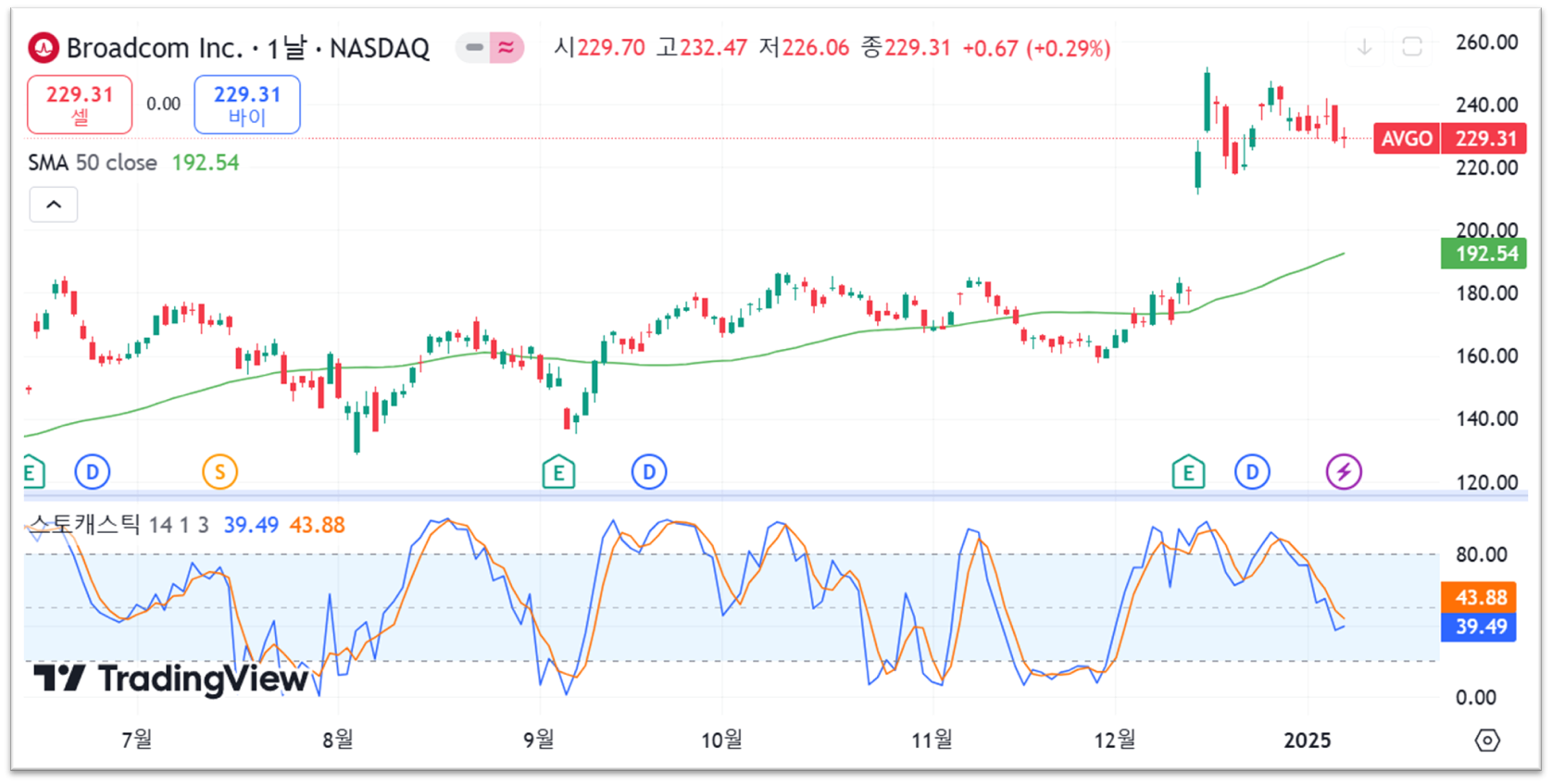Click the 160.00 price axis label

point(1487,356)
